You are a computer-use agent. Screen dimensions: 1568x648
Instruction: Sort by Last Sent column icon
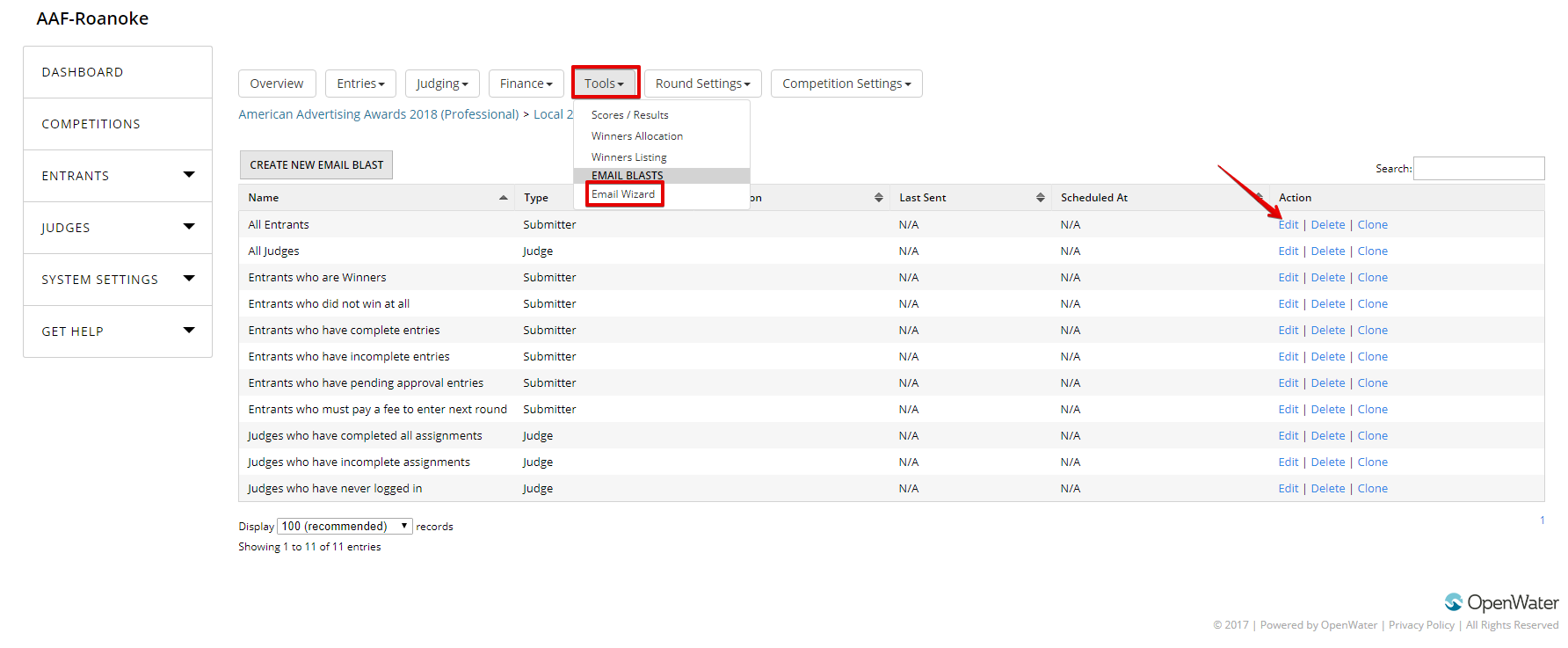(1041, 198)
